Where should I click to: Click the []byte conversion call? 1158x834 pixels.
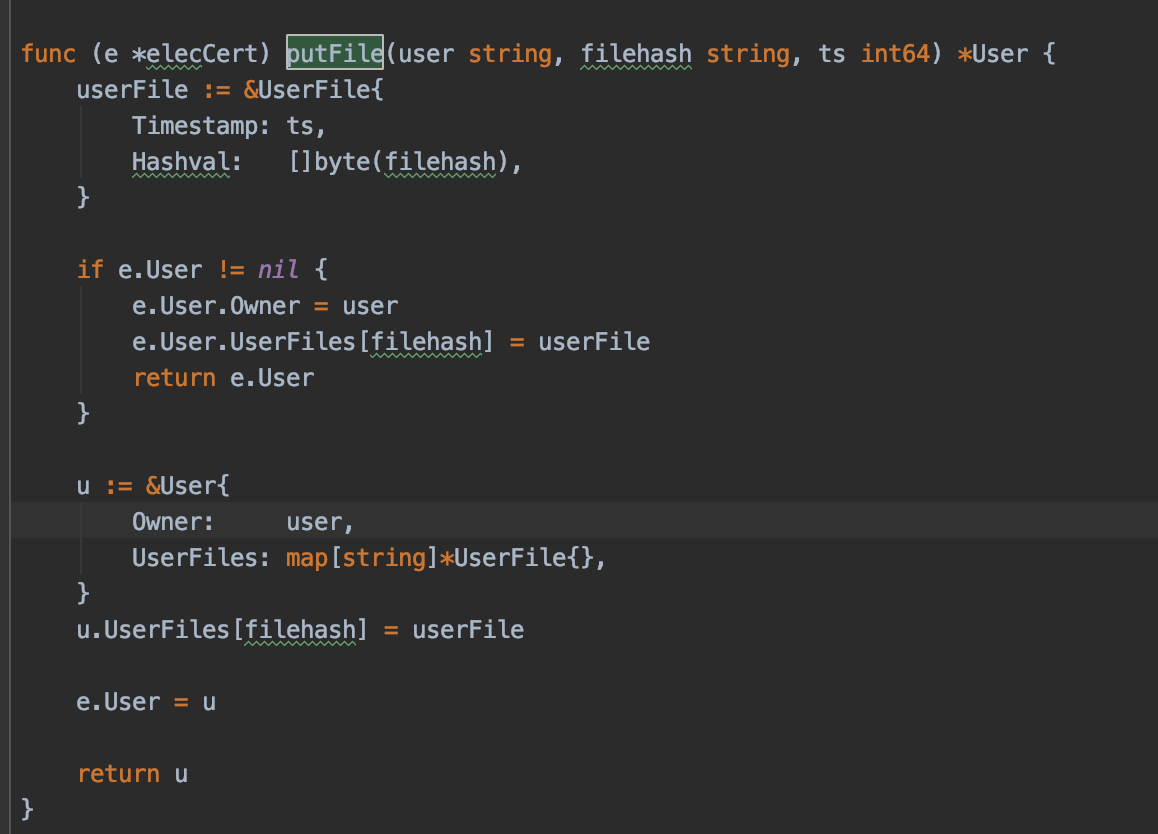coord(328,161)
